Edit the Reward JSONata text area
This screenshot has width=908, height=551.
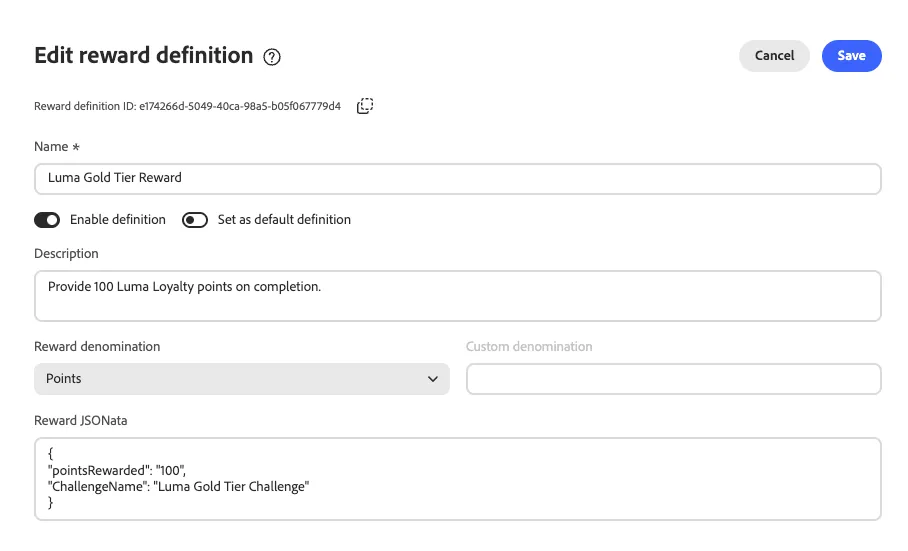click(x=457, y=479)
